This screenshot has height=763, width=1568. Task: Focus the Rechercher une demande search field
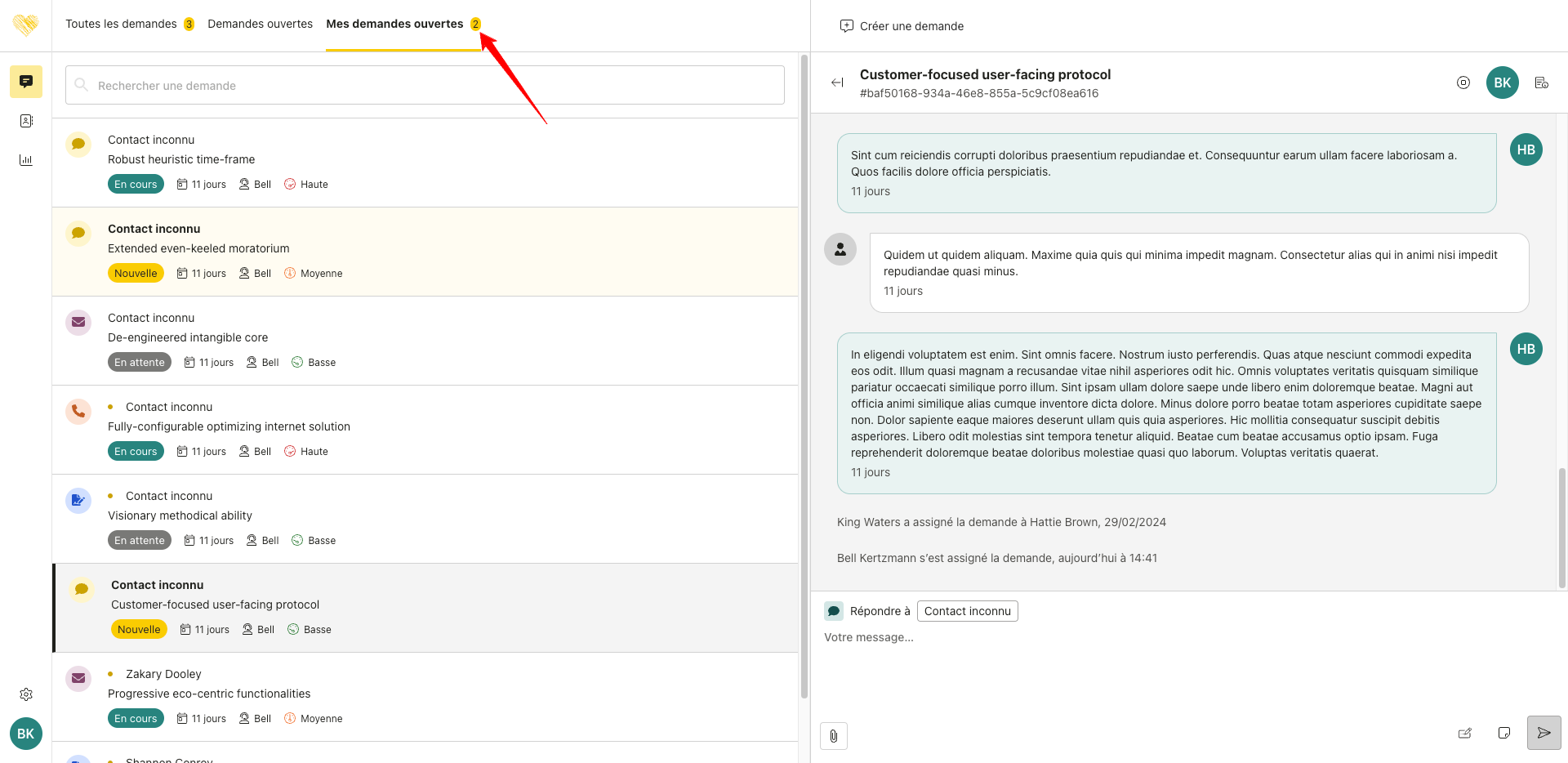425,85
